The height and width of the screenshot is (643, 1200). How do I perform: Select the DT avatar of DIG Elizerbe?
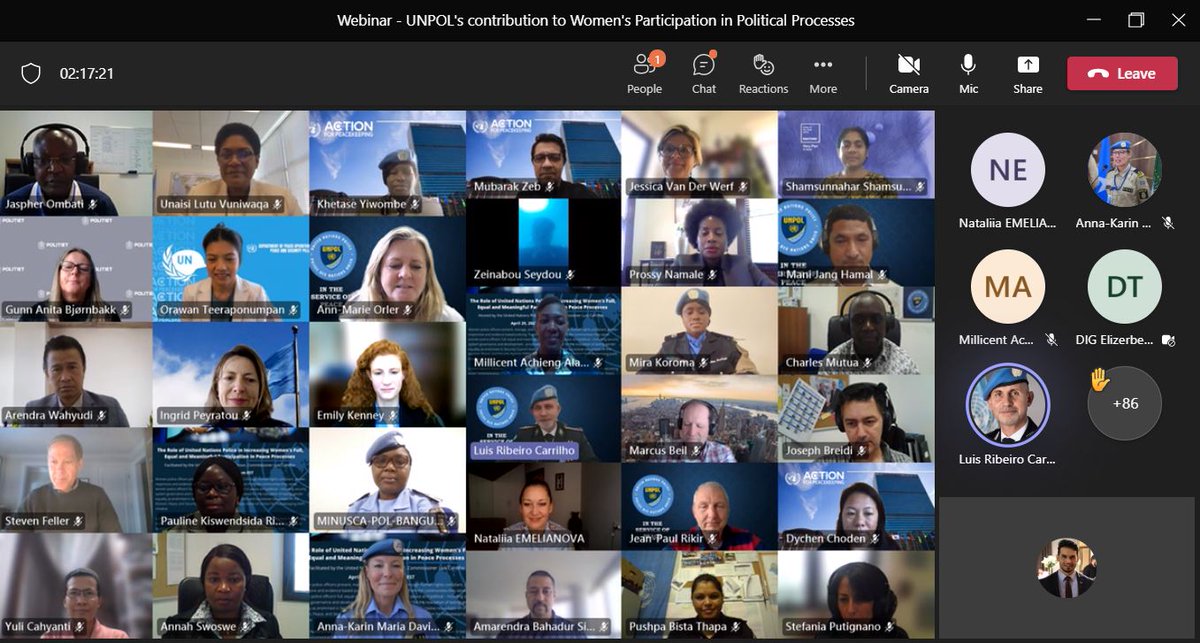tap(1125, 286)
